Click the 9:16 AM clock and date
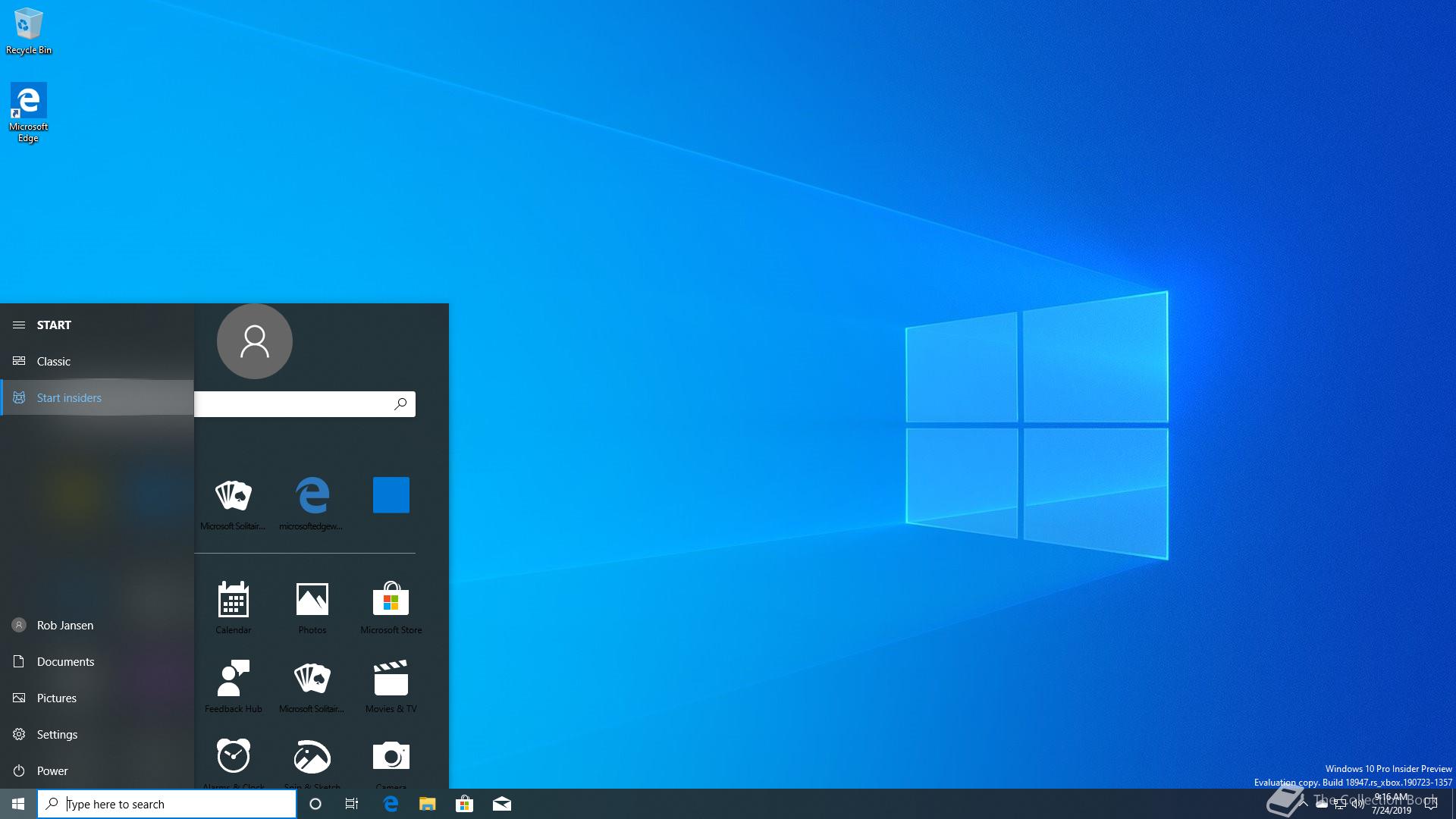 click(x=1392, y=804)
